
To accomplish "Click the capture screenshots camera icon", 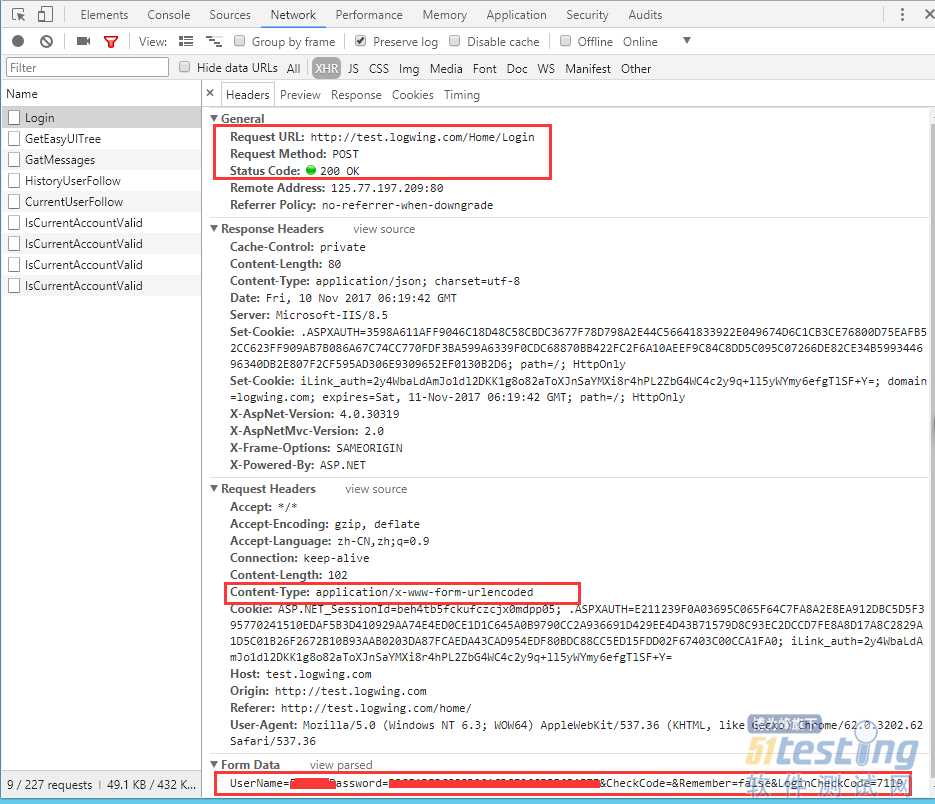I will [83, 41].
